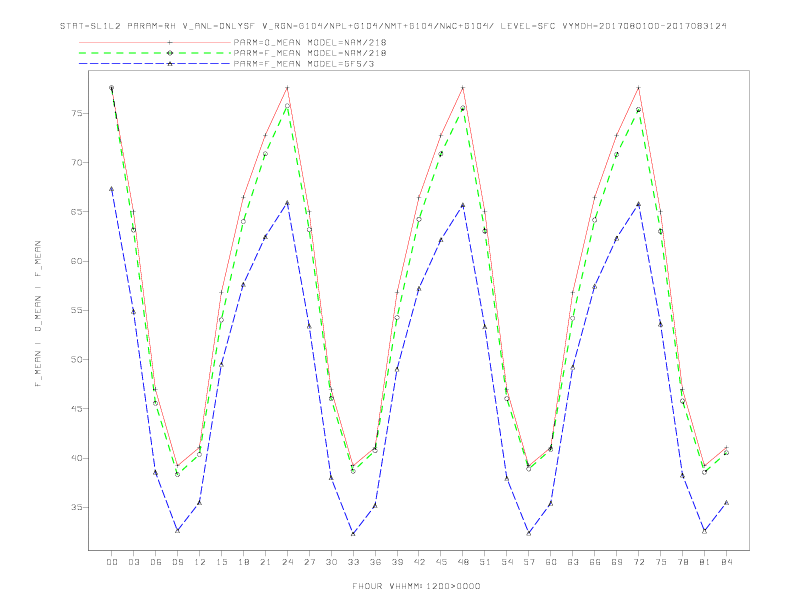Image resolution: width=792 pixels, height=612 pixels.
Task: Click the x-axis tick label 45
Action: 441,562
